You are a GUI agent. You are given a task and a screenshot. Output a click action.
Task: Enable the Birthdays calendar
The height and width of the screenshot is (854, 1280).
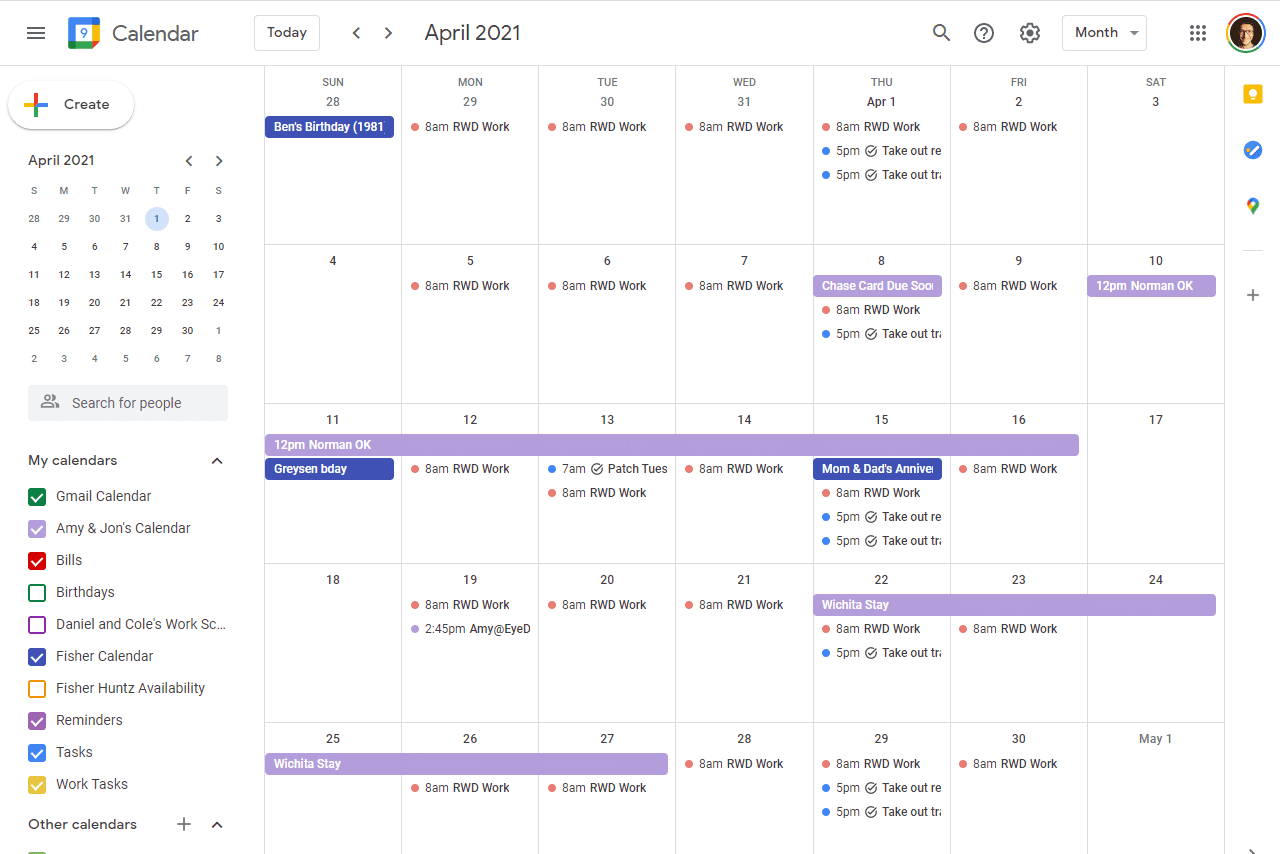click(37, 592)
